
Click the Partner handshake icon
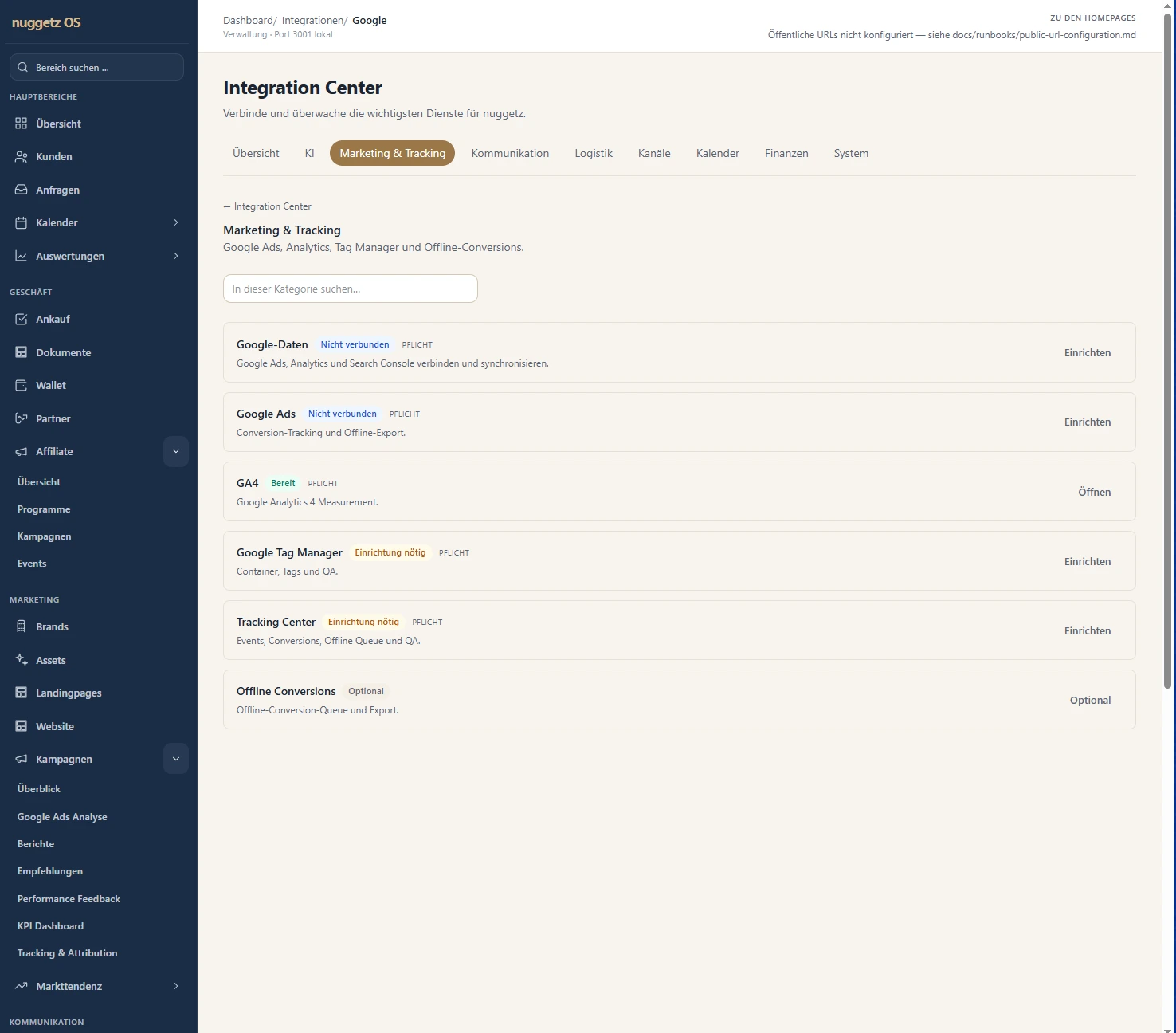coord(22,418)
